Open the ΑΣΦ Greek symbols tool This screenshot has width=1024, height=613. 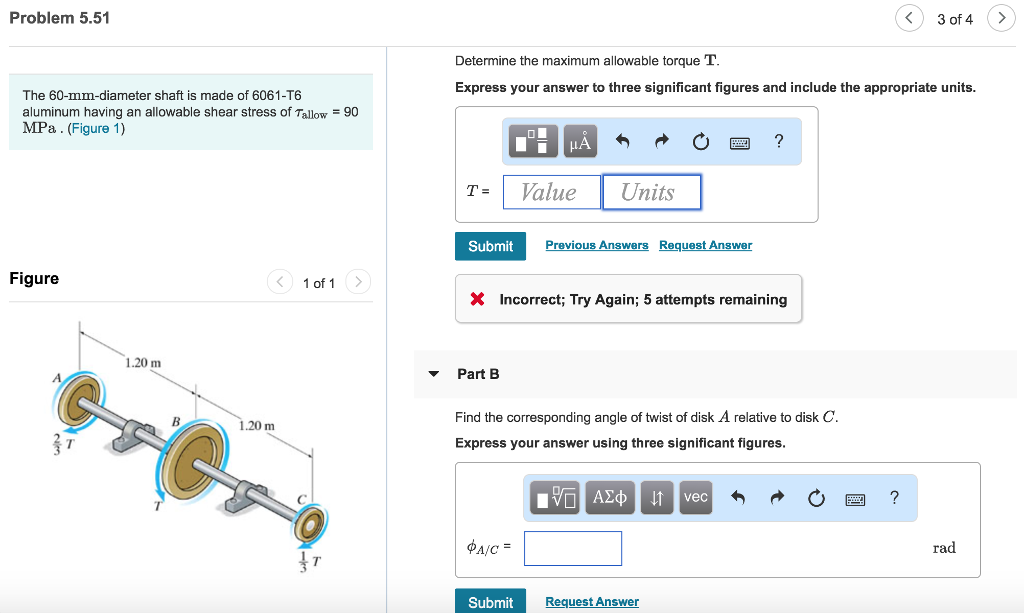(610, 498)
